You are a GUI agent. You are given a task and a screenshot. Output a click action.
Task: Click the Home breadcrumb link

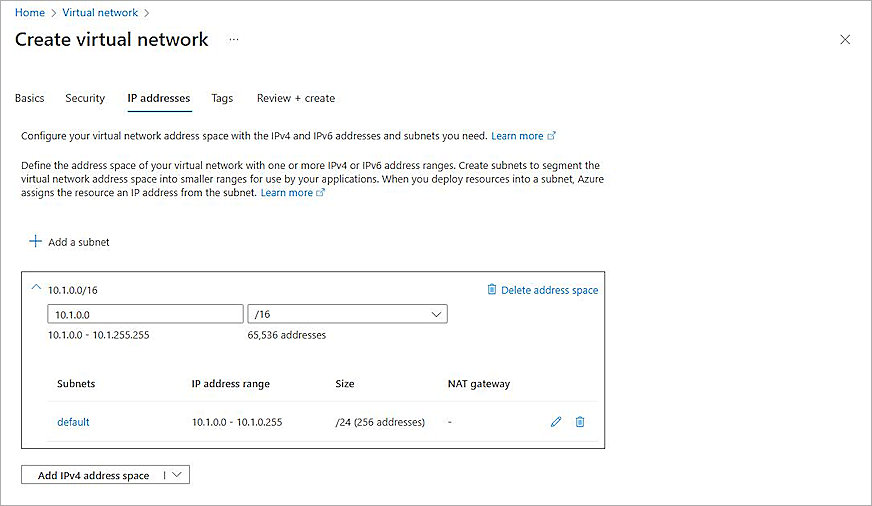(30, 13)
